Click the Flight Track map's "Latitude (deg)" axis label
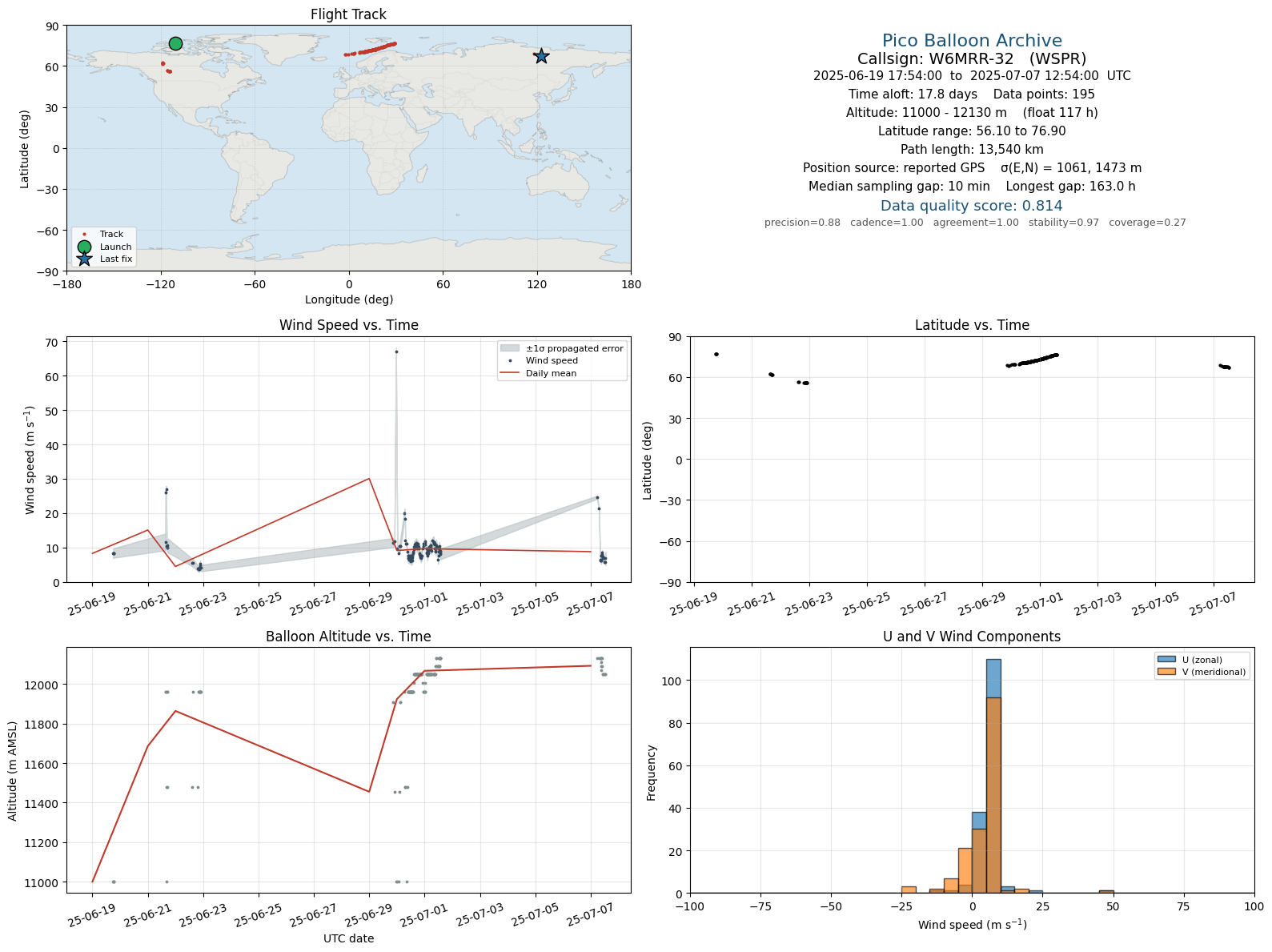 25,148
